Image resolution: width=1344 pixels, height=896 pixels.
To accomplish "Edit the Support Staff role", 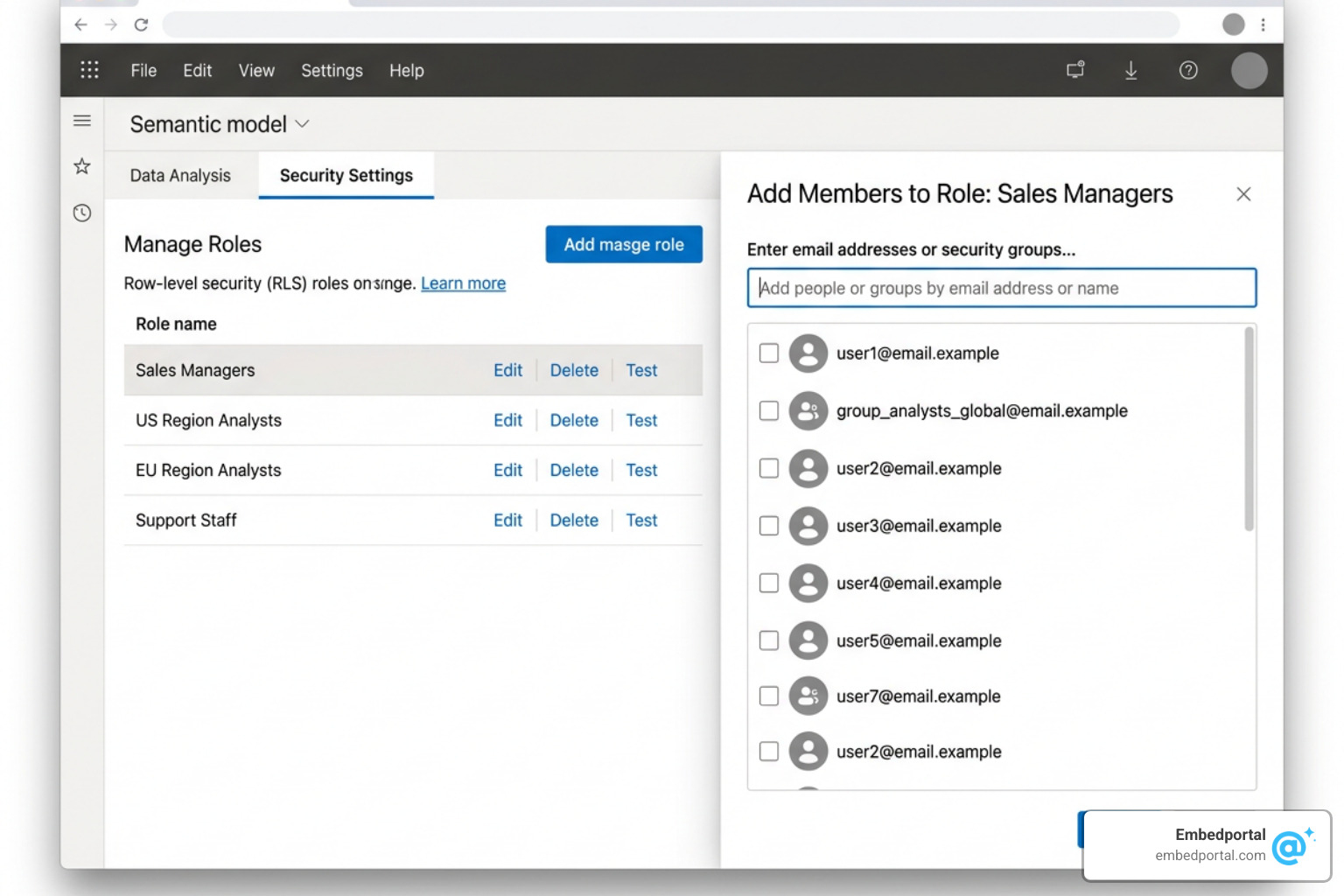I will (507, 520).
